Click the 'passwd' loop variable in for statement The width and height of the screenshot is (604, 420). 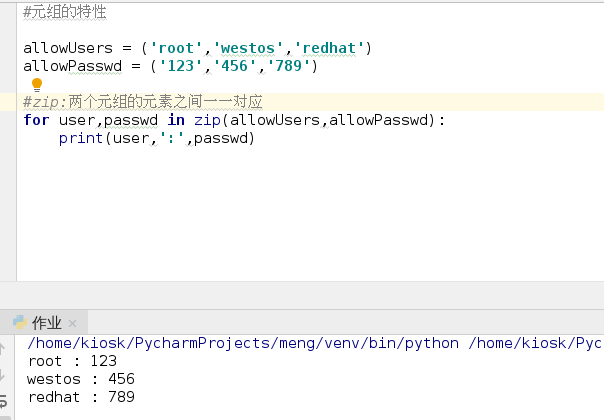pyautogui.click(x=131, y=120)
